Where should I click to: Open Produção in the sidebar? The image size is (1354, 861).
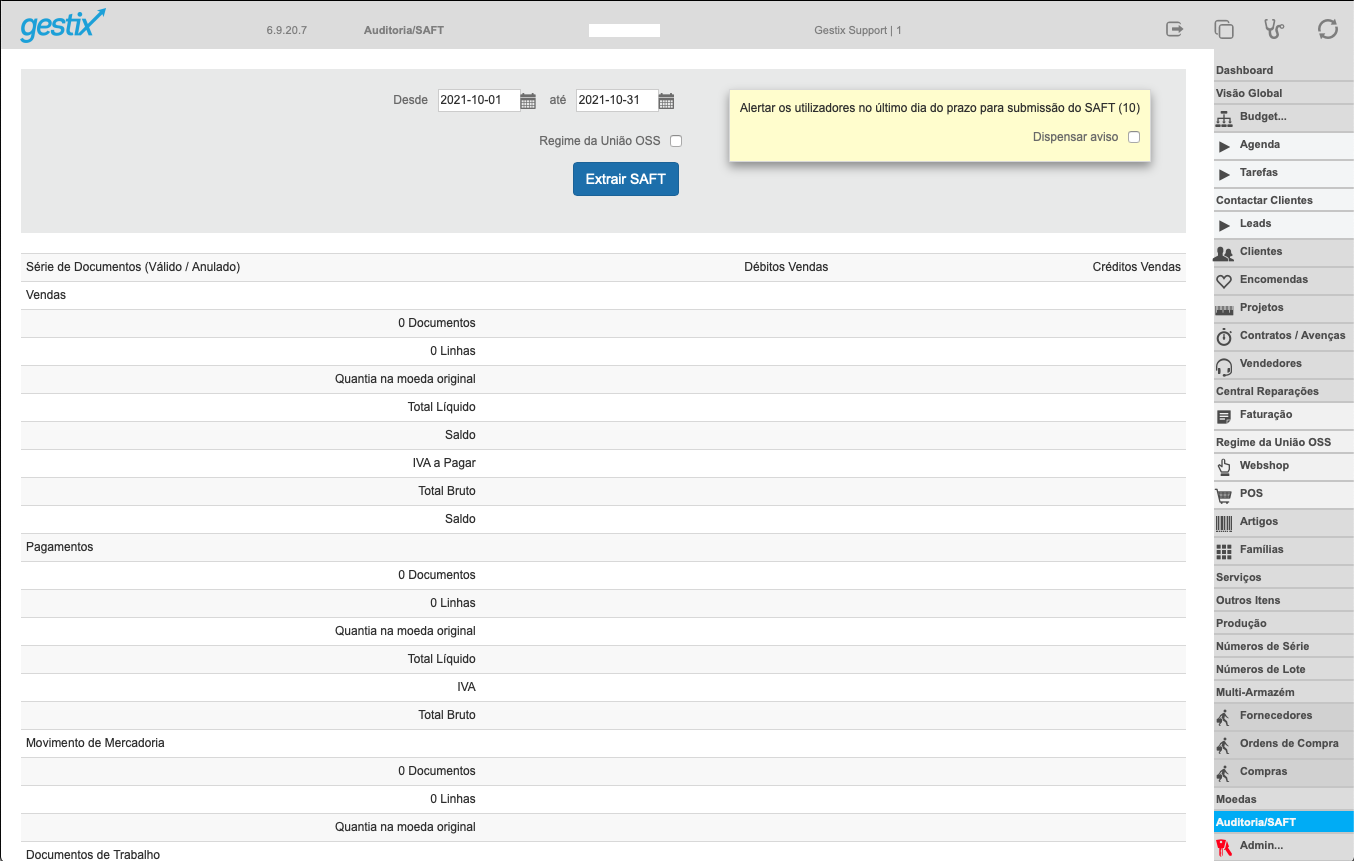click(x=1283, y=623)
